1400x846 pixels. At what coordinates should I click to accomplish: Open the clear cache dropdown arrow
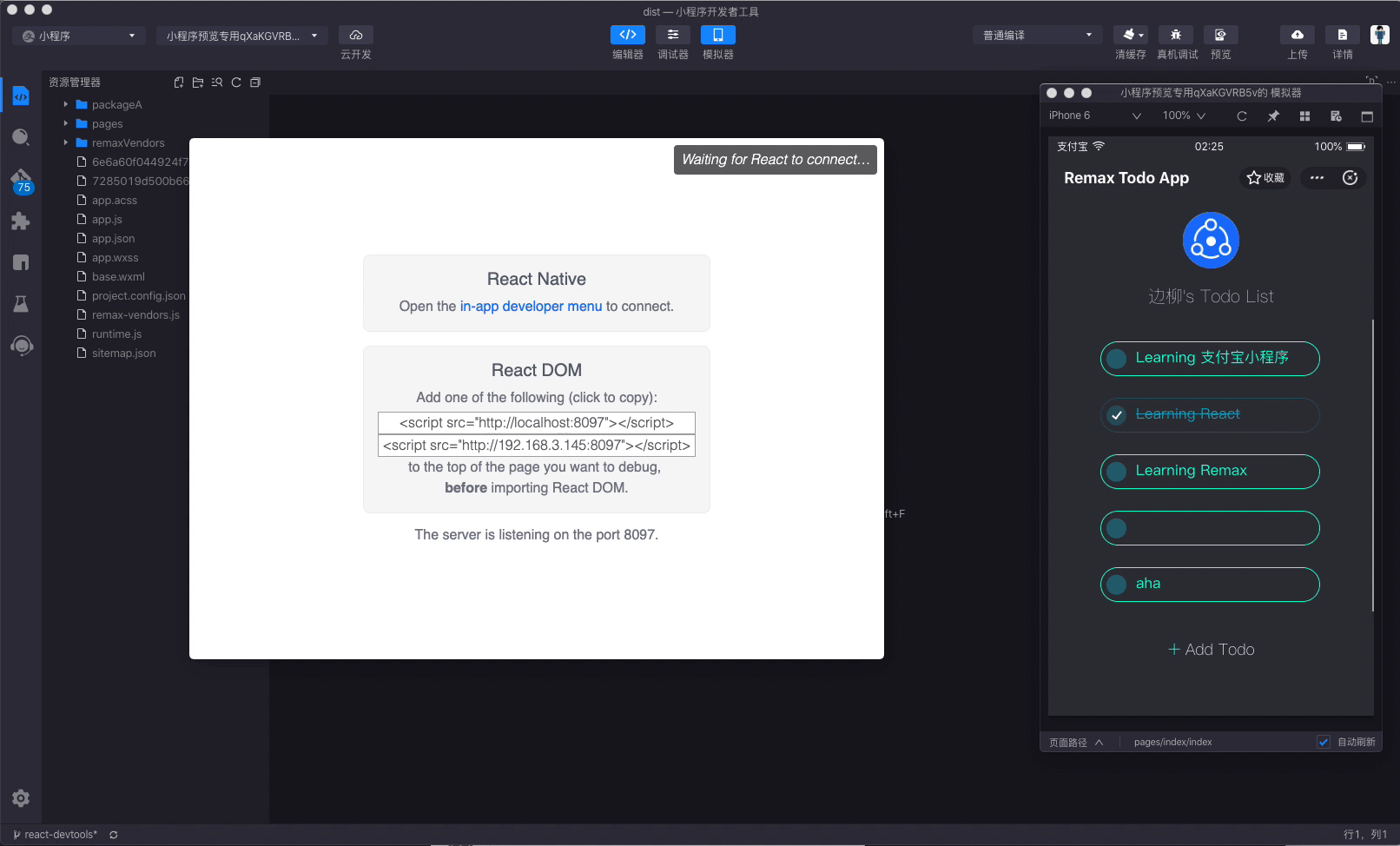pyautogui.click(x=1141, y=36)
